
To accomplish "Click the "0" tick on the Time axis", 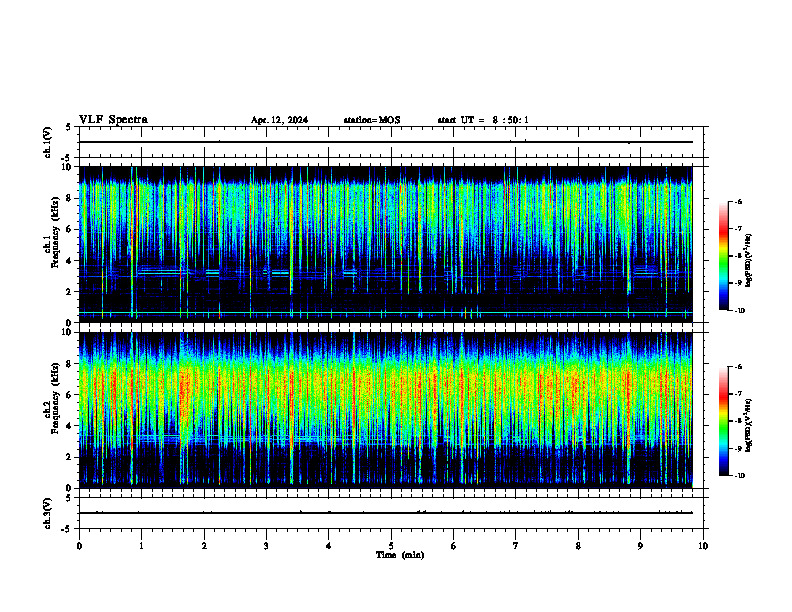I will tap(79, 546).
